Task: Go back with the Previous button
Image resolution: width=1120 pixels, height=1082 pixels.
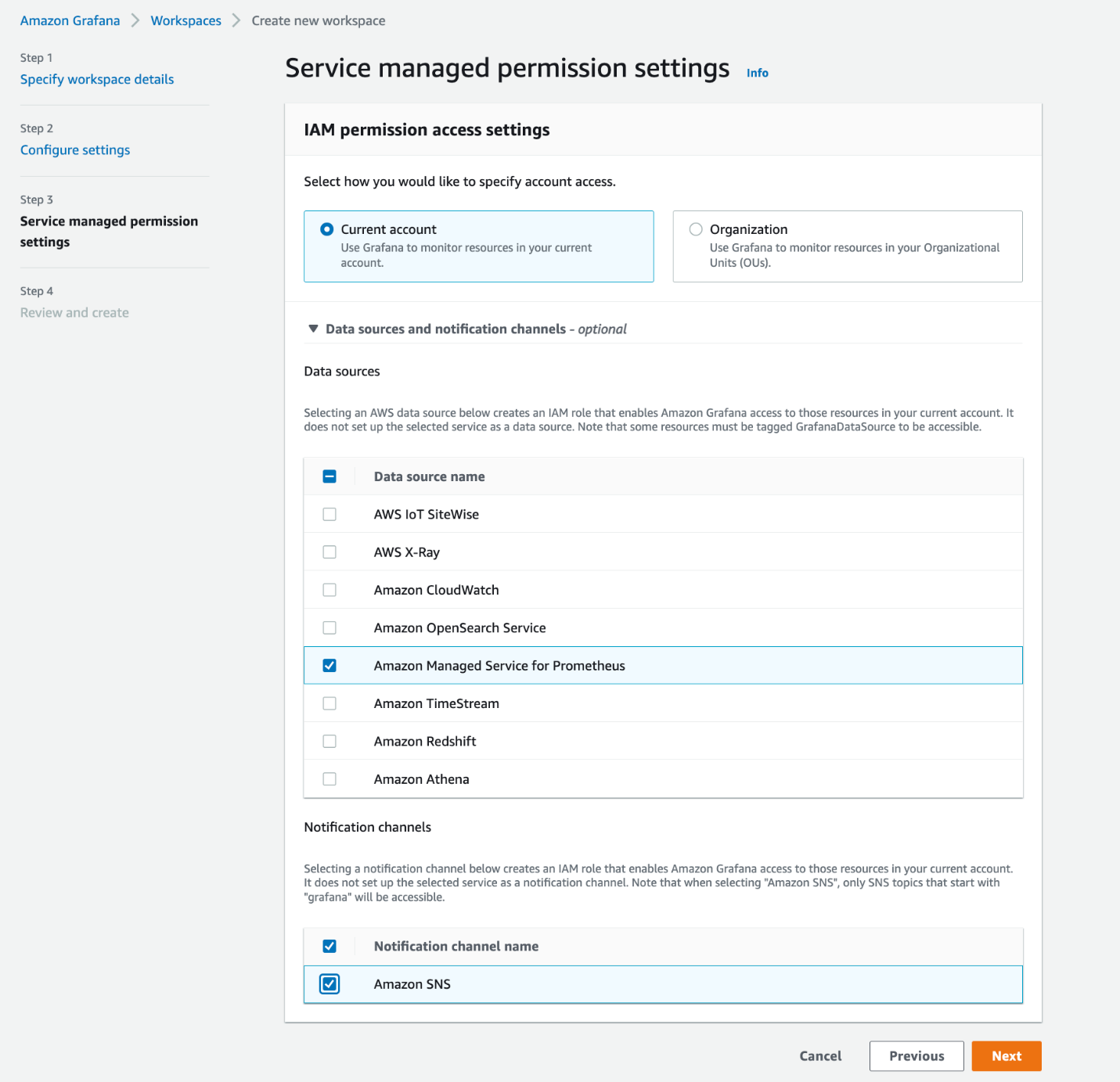Action: tap(916, 1056)
